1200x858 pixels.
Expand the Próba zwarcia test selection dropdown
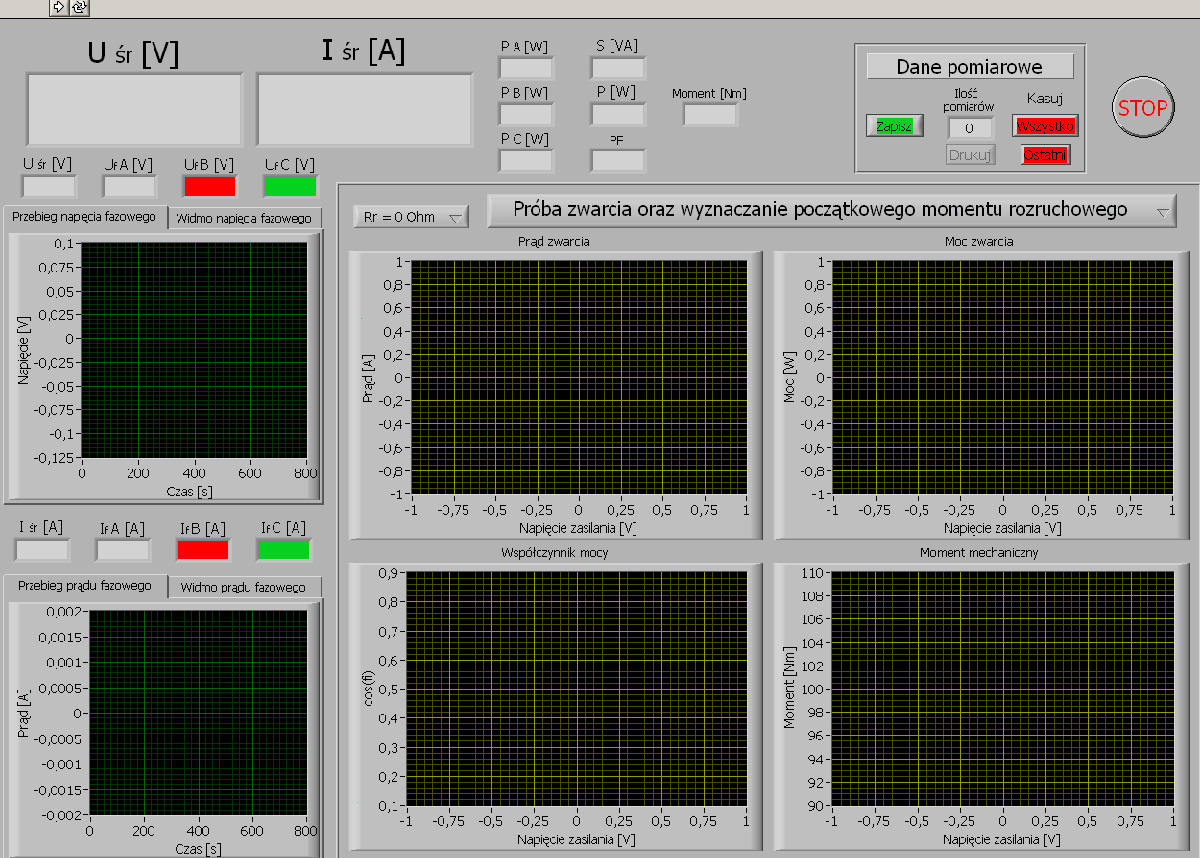pyautogui.click(x=832, y=210)
